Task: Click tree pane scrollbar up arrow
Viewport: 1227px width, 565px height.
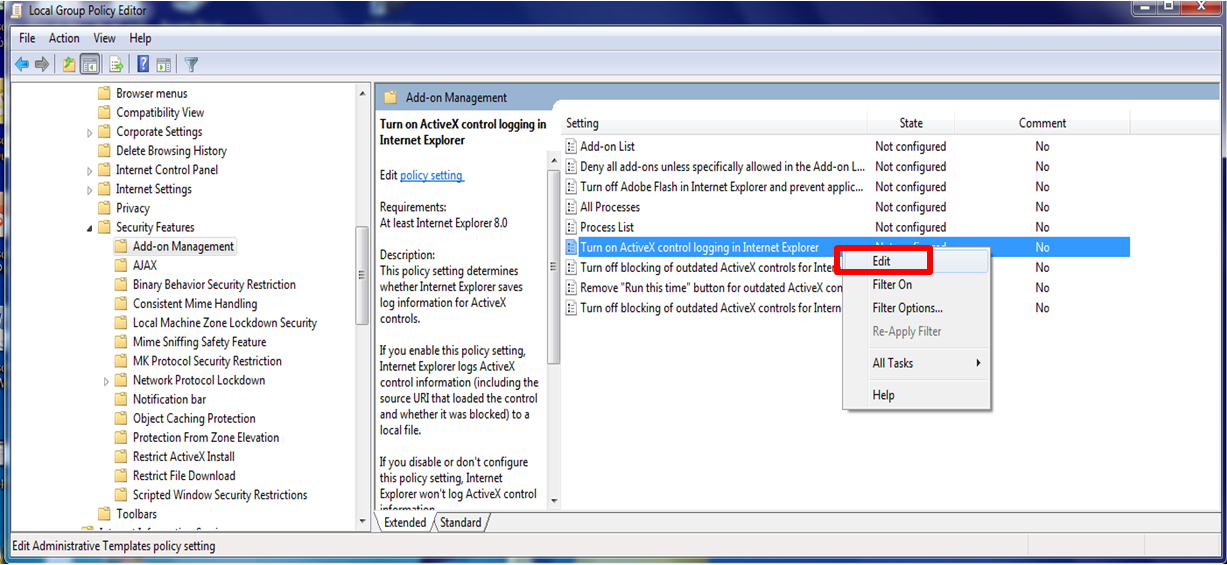Action: (362, 93)
